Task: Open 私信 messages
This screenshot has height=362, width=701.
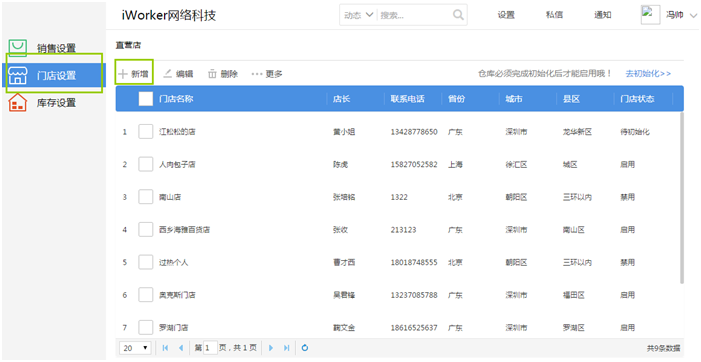Action: tap(554, 15)
